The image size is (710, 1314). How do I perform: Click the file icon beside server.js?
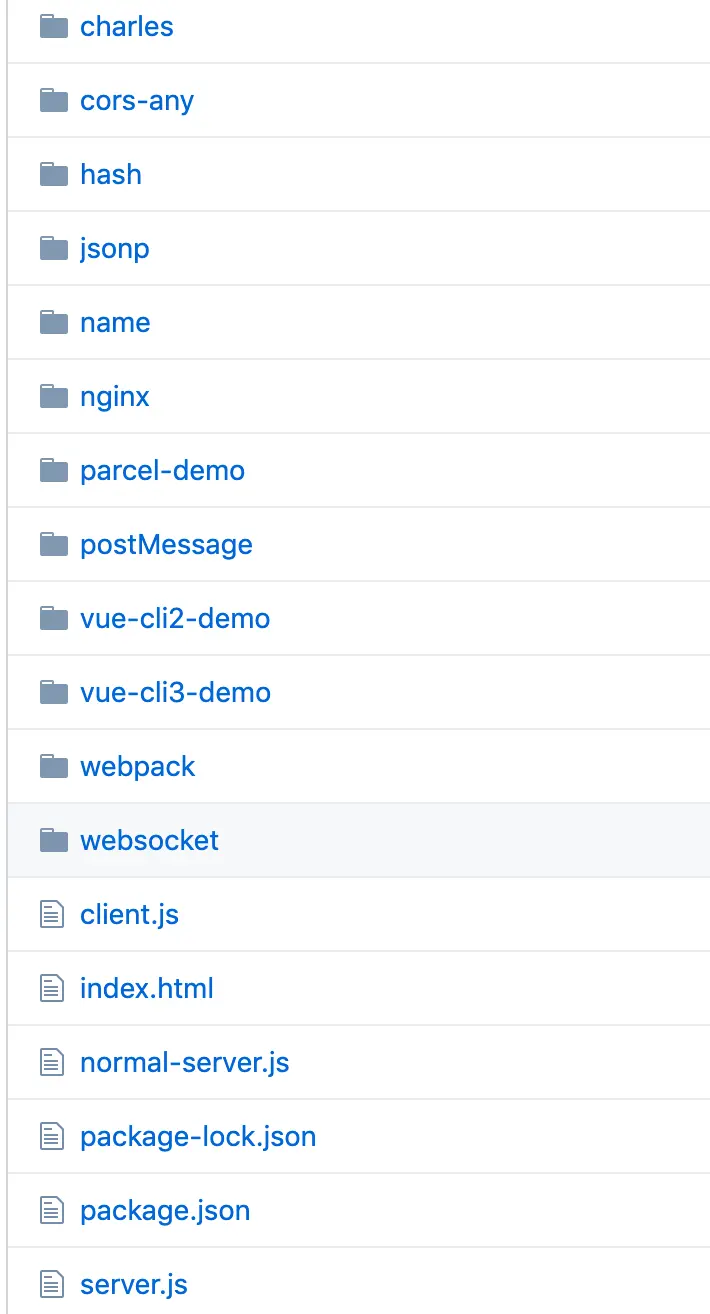[52, 1284]
